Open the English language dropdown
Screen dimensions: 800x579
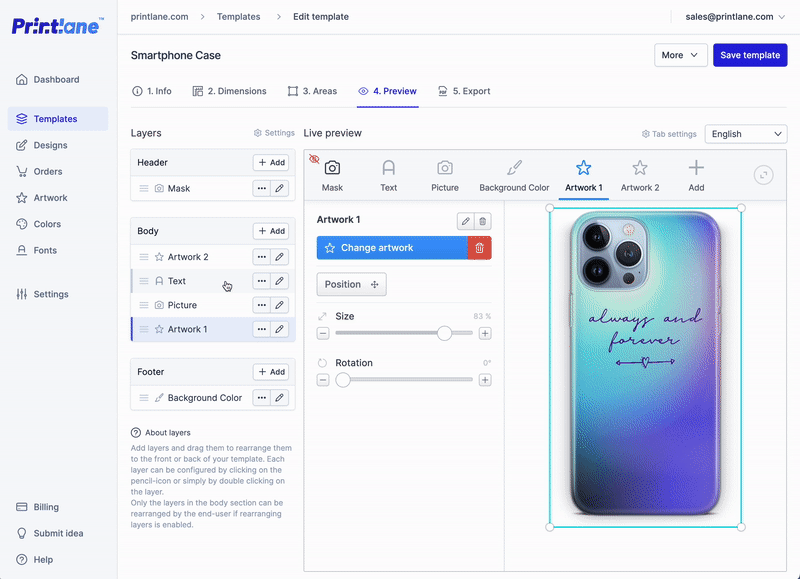745,133
